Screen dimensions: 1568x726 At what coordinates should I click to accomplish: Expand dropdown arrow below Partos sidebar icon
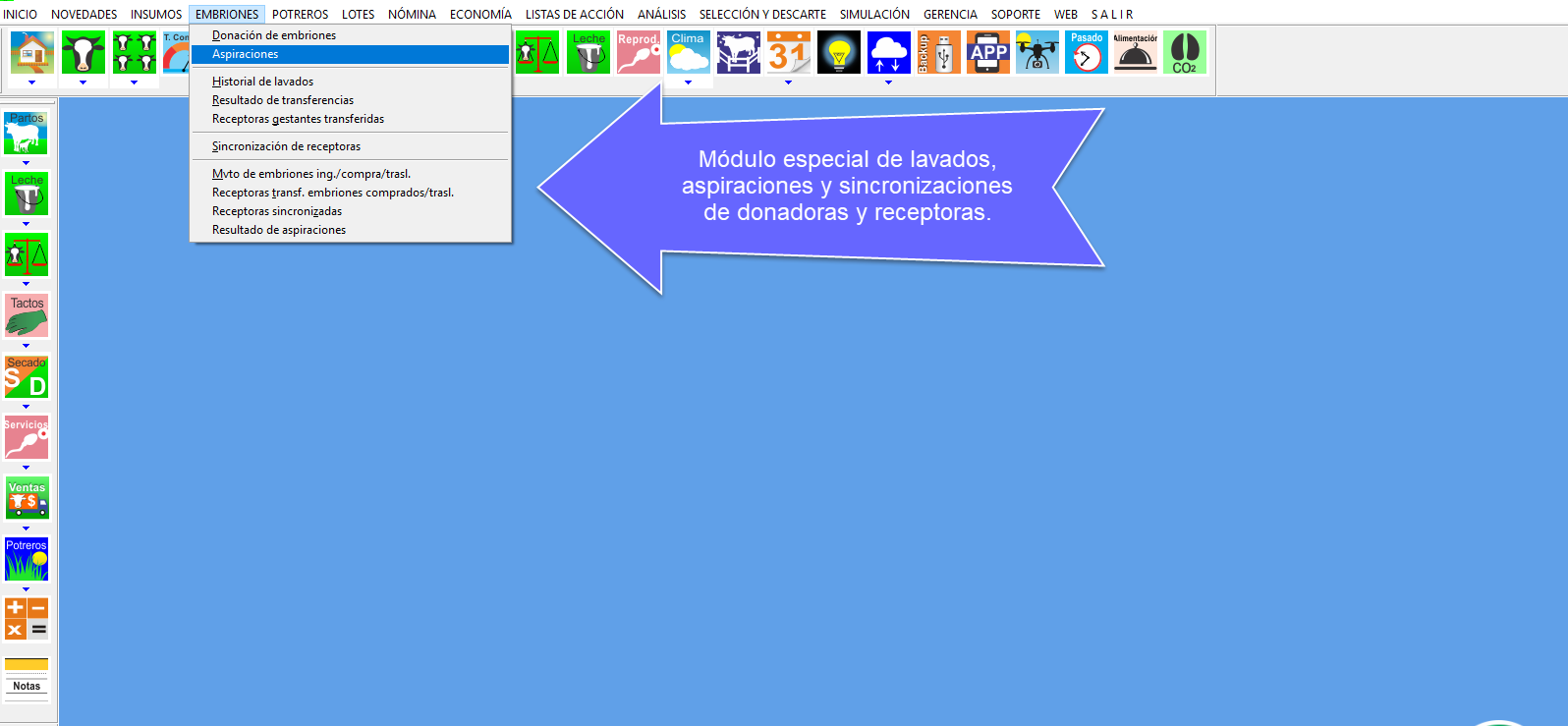(27, 163)
